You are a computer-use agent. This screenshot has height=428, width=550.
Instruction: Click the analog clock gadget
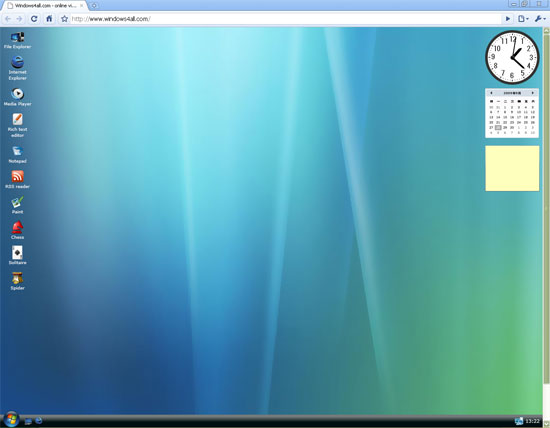[512, 57]
